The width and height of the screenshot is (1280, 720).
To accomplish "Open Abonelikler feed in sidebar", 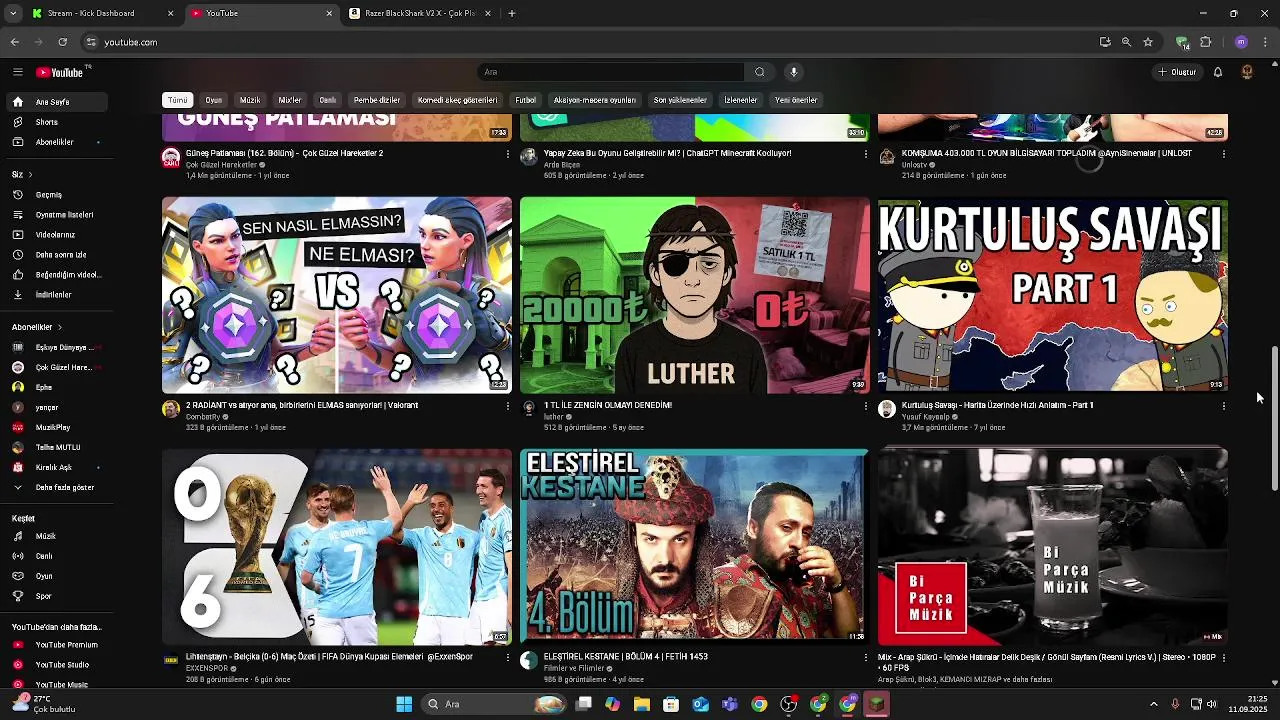I will [x=58, y=142].
